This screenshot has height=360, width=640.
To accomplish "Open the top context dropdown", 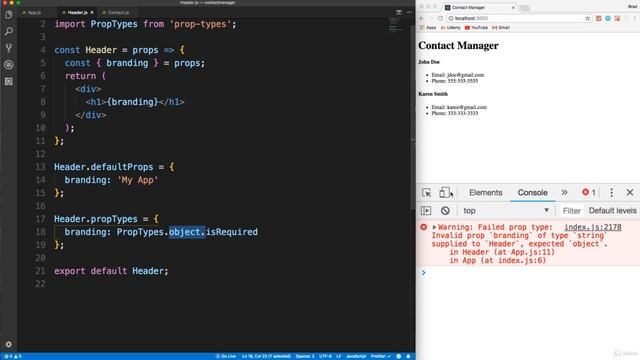I will pyautogui.click(x=505, y=211).
